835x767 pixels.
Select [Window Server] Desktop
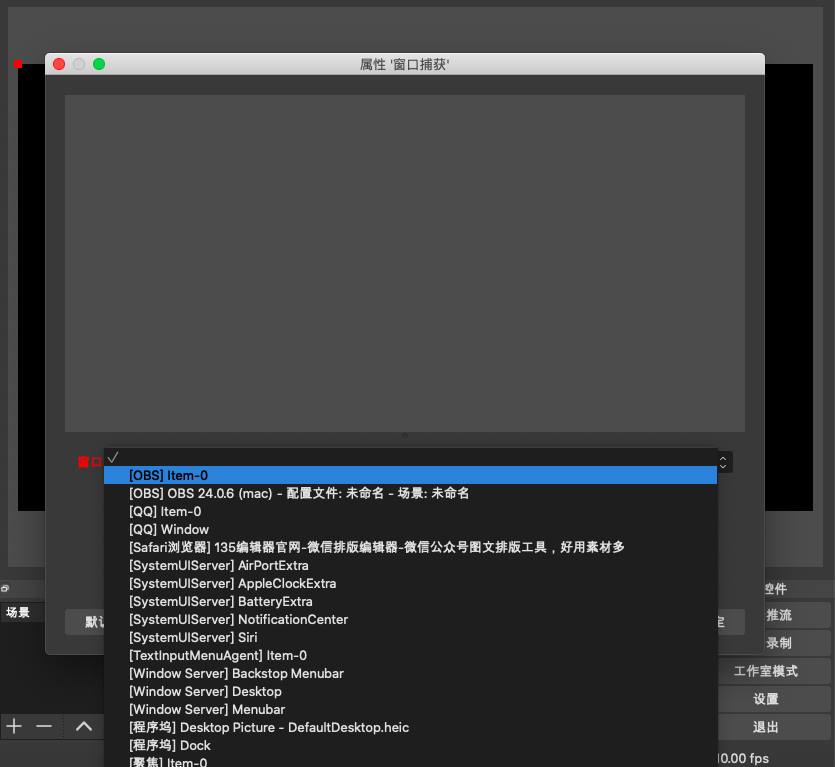click(410, 691)
